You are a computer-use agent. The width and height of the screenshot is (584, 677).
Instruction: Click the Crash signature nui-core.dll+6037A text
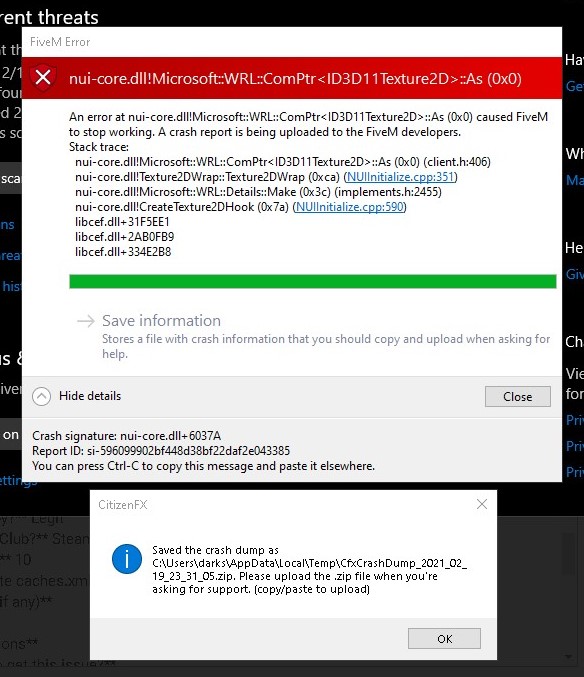[x=126, y=436]
